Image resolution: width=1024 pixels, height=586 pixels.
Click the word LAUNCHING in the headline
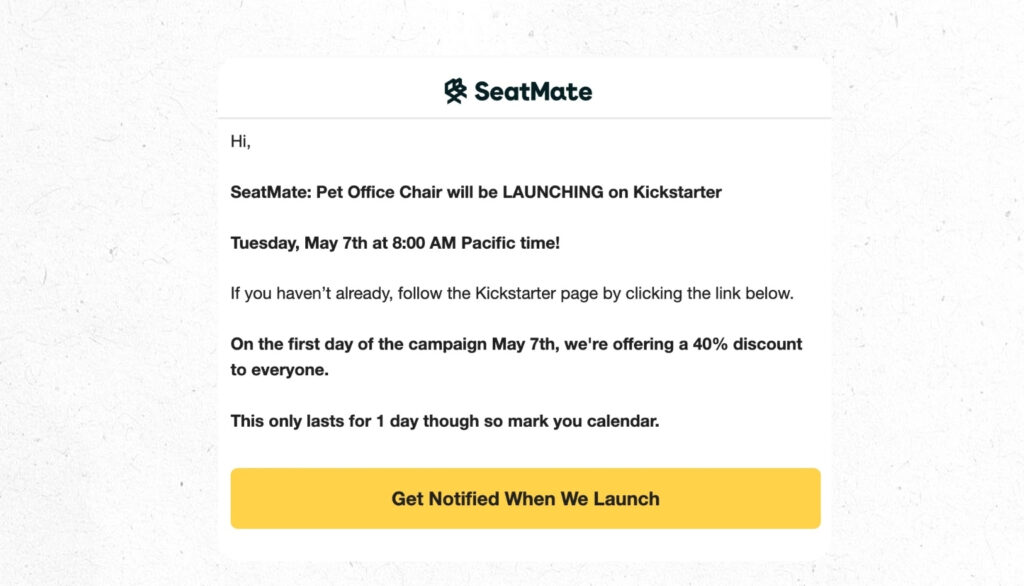tap(553, 192)
